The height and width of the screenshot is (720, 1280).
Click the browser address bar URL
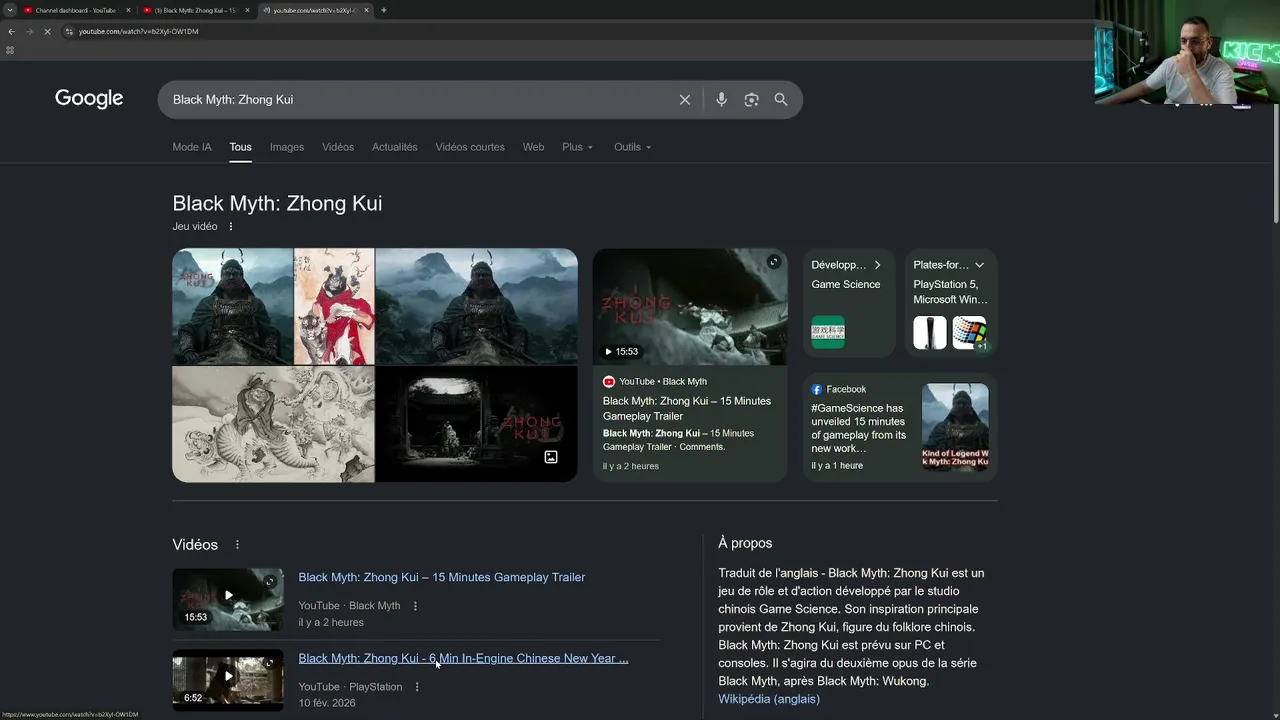[139, 31]
